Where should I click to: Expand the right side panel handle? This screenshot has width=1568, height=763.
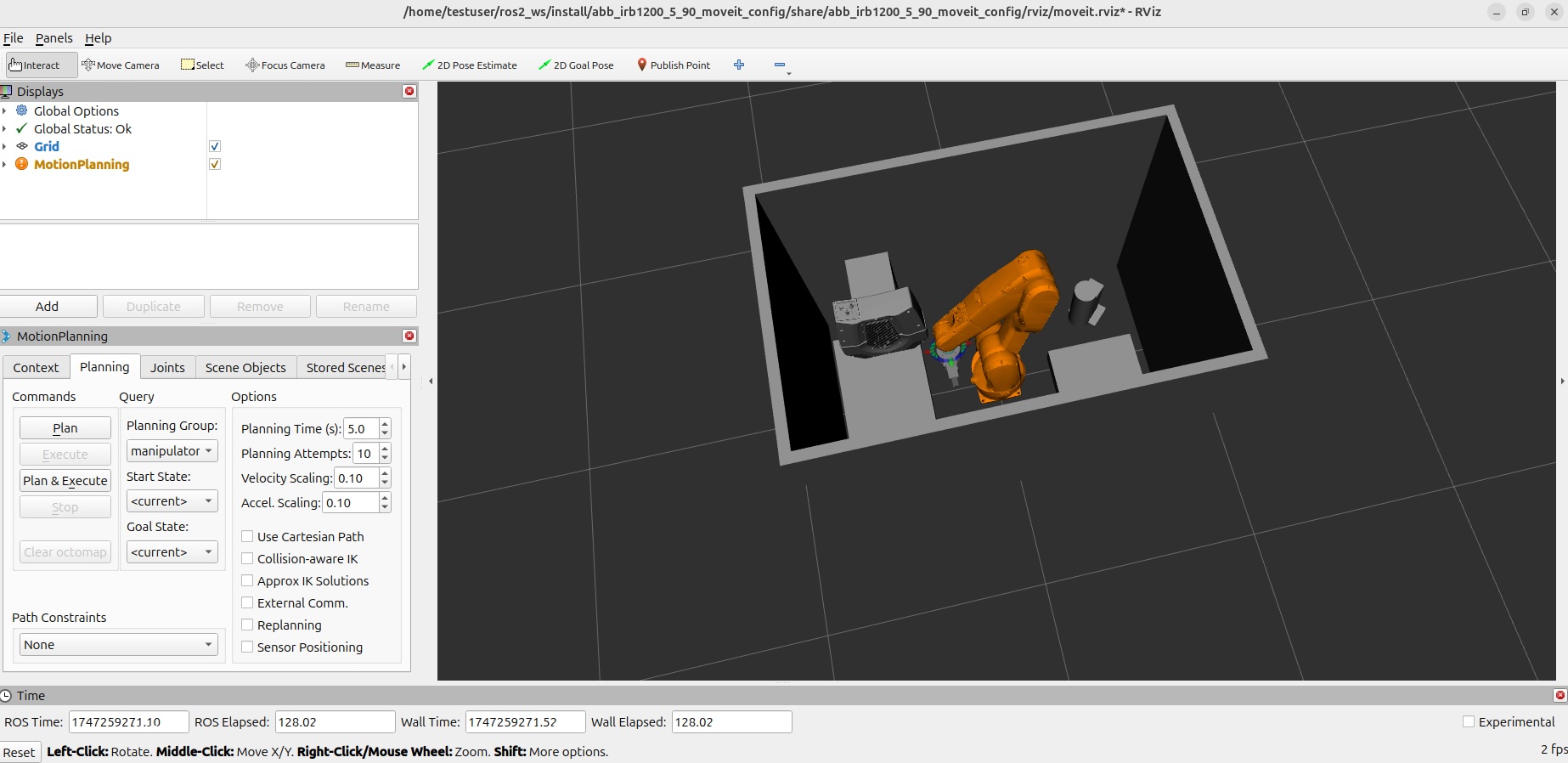[1563, 381]
